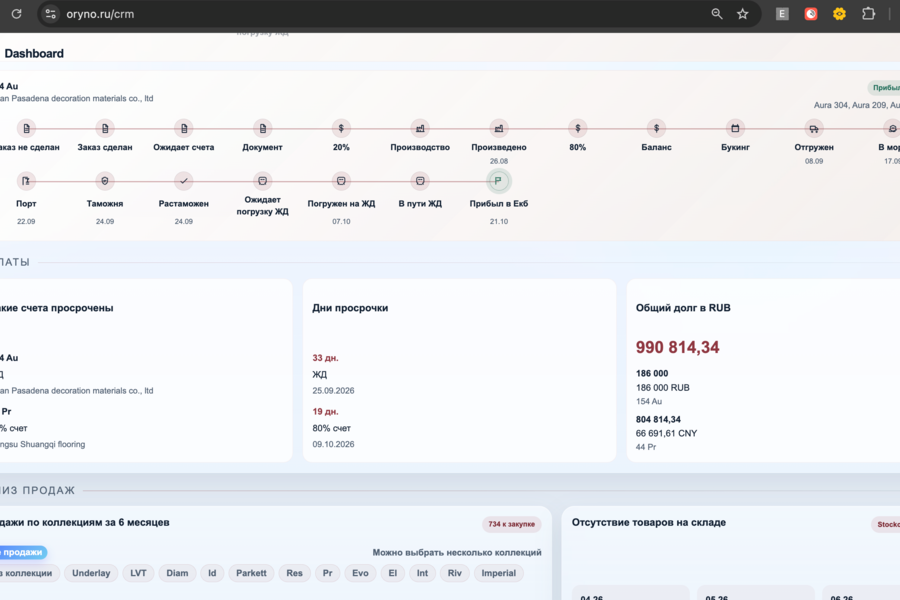
Task: Click the 'Общий долг в RUB' card title
Action: 683,308
